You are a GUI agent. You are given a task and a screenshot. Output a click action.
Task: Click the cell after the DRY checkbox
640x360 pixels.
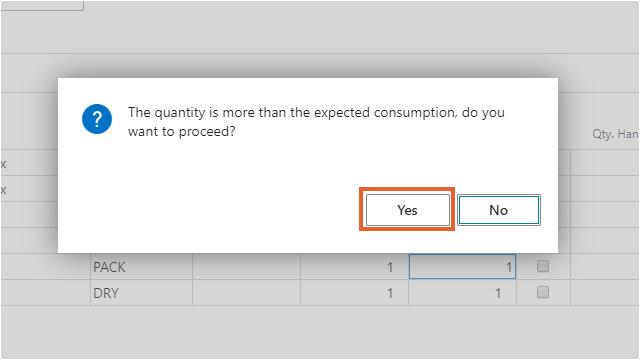[604, 293]
